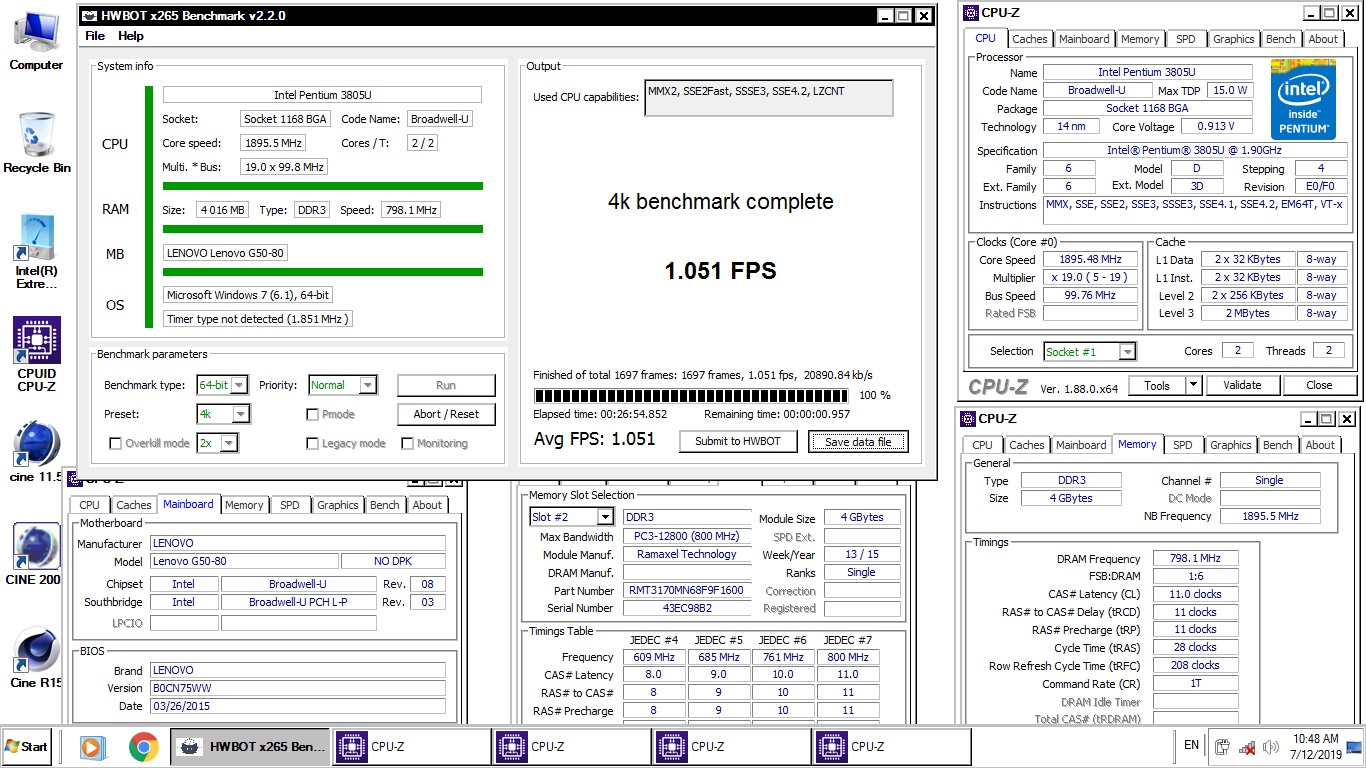Viewport: 1366px width, 768px height.
Task: Click the Module Manuf. Ramaxel Technology field
Action: tap(686, 554)
